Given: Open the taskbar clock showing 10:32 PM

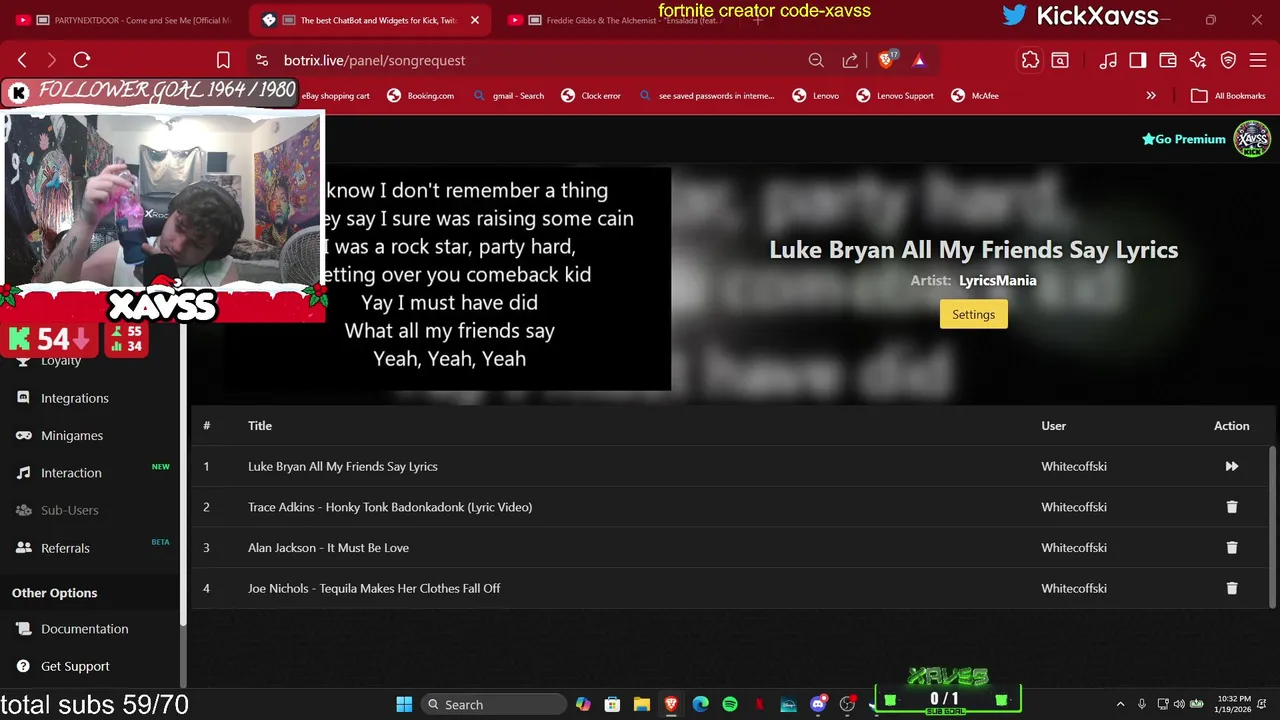Looking at the screenshot, I should click(x=1234, y=704).
